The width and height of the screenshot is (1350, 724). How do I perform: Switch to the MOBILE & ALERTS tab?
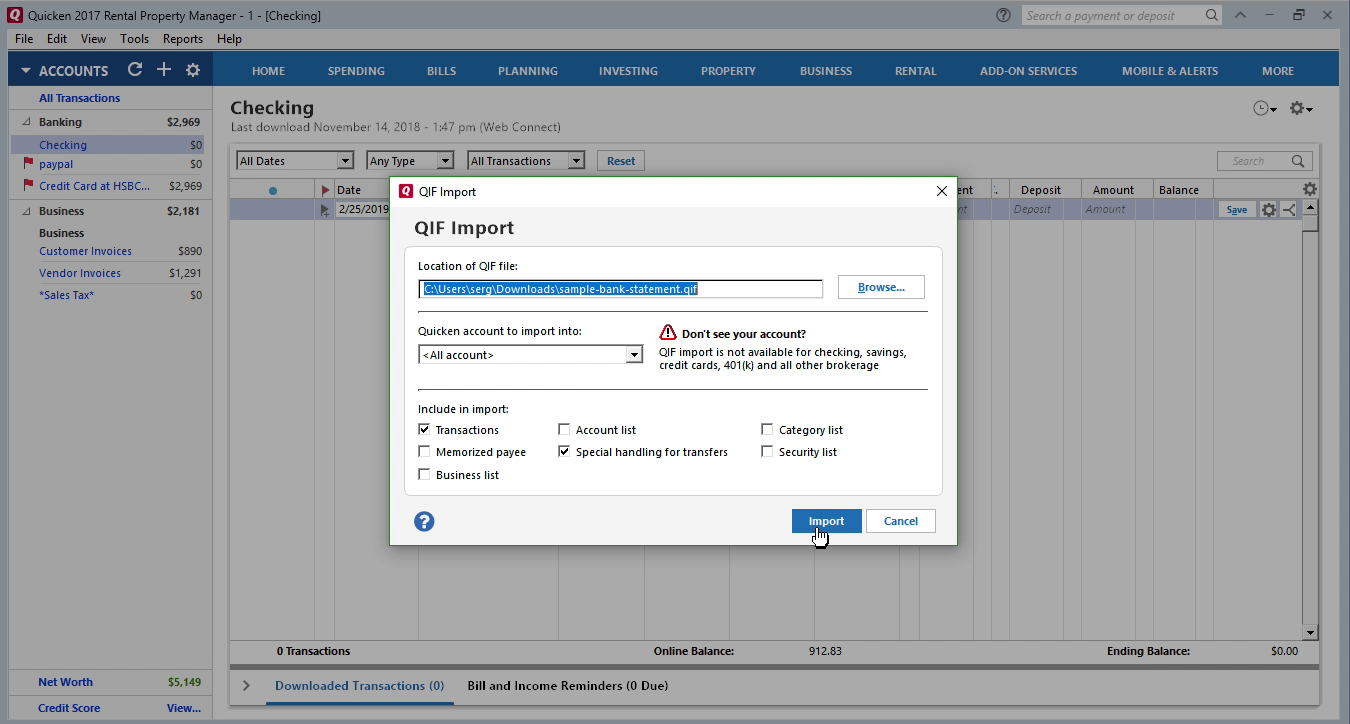click(x=1170, y=71)
